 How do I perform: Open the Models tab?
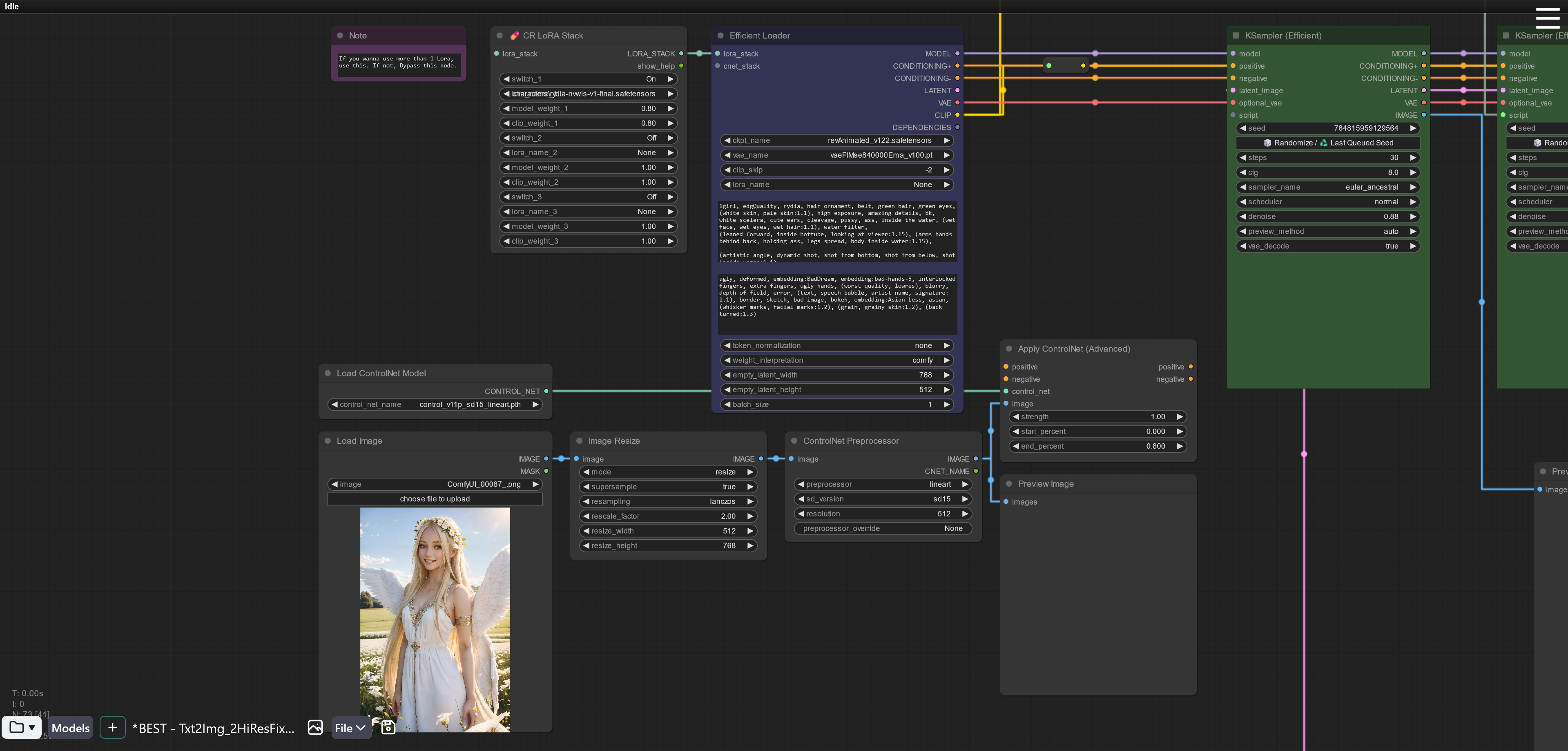[x=71, y=728]
